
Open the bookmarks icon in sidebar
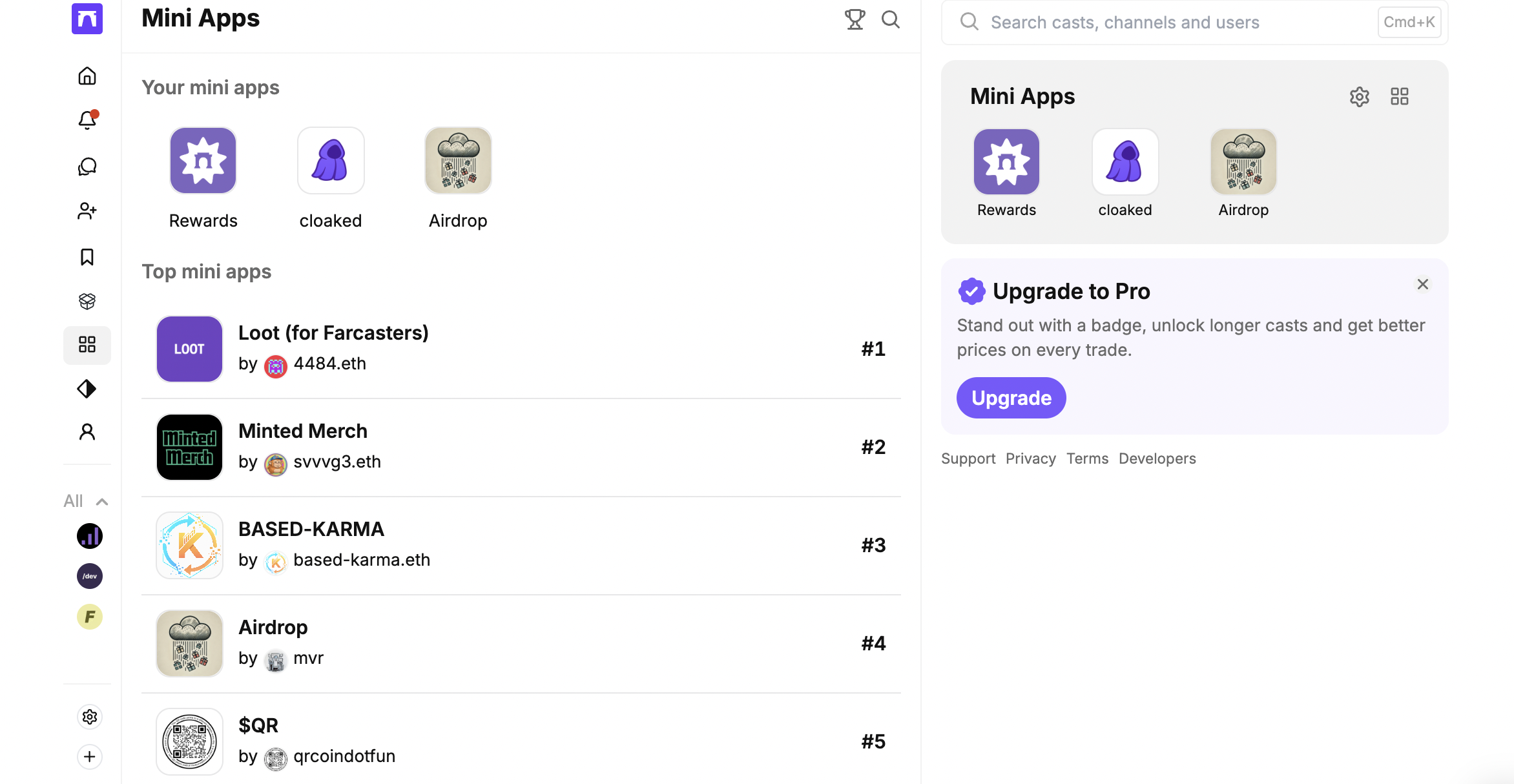point(87,257)
